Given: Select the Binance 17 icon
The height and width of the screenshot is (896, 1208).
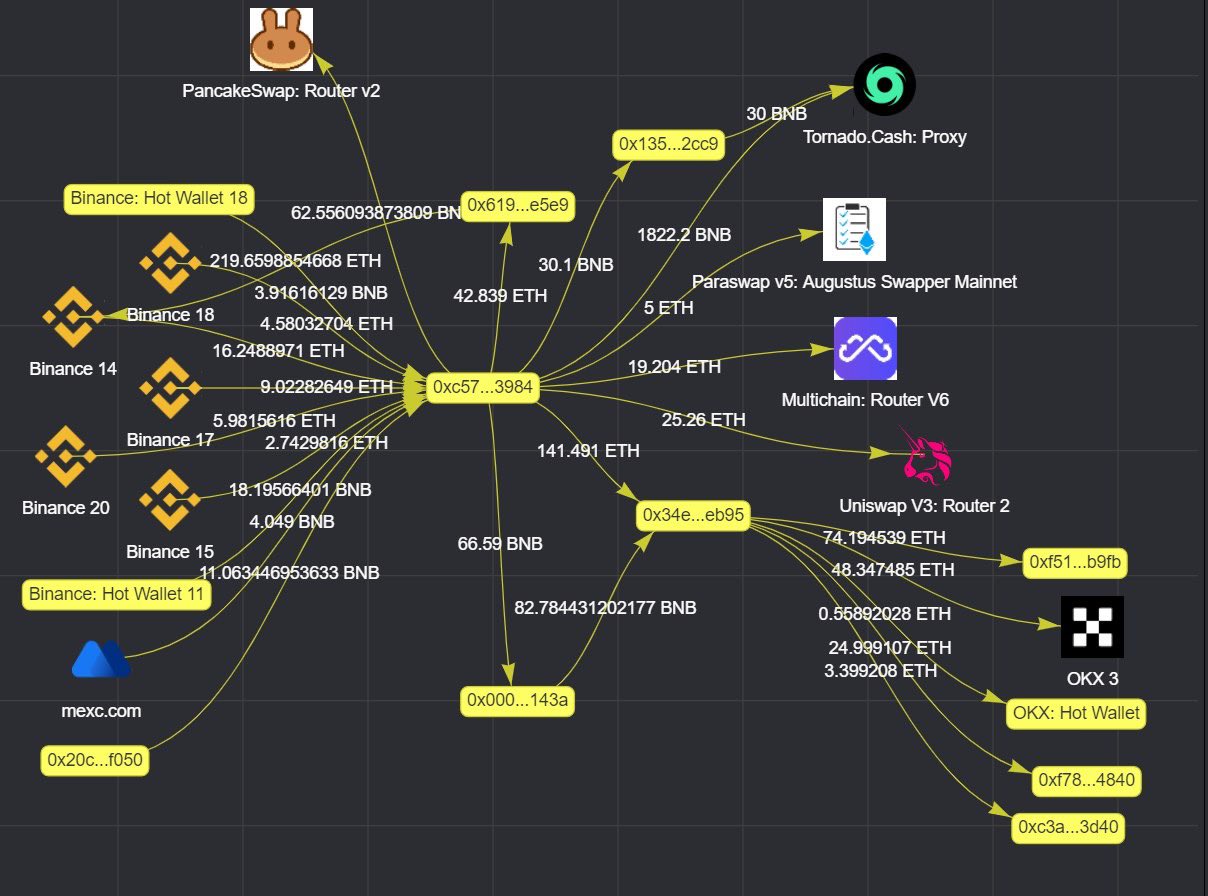Looking at the screenshot, I should coord(170,388).
